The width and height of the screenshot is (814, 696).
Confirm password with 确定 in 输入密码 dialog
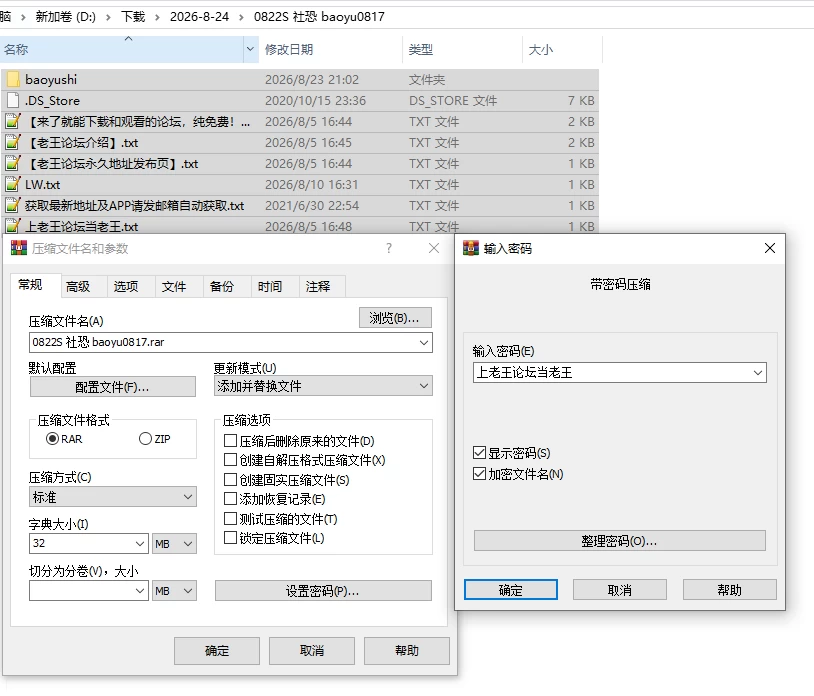[511, 590]
